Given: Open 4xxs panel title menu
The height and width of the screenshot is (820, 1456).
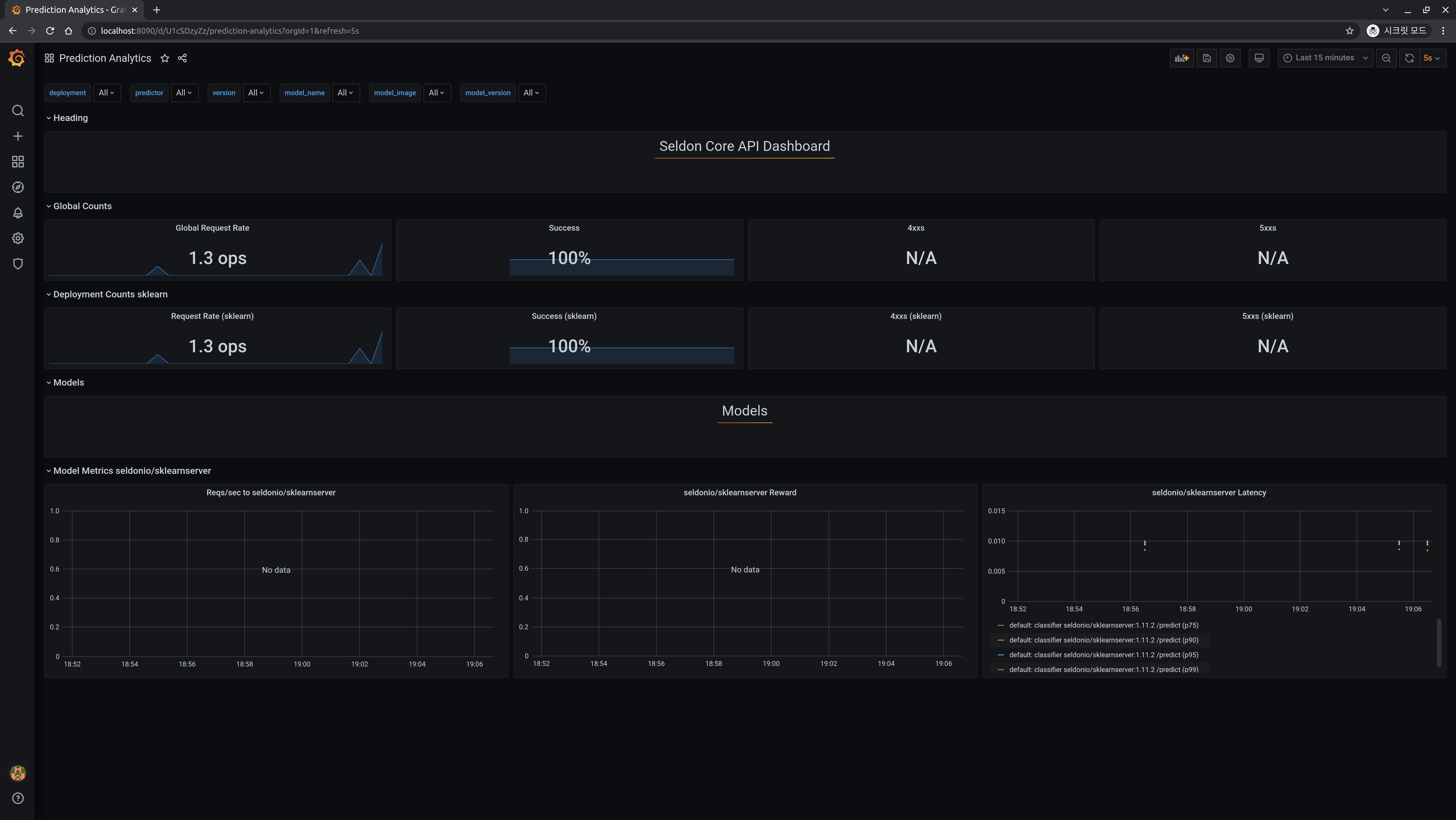Looking at the screenshot, I should coord(916,228).
